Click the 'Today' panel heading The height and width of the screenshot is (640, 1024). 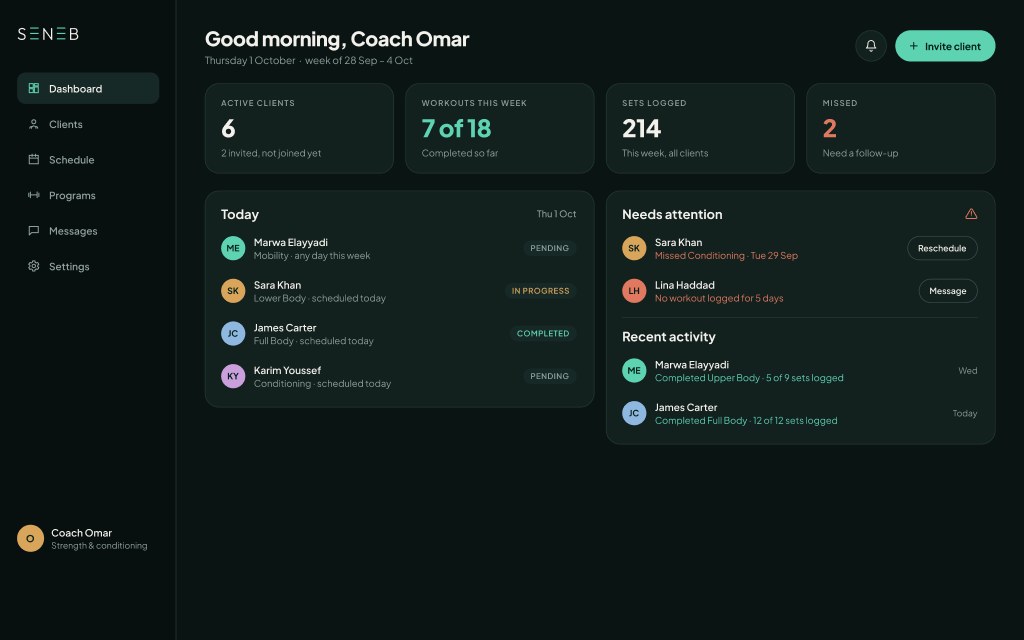(240, 214)
